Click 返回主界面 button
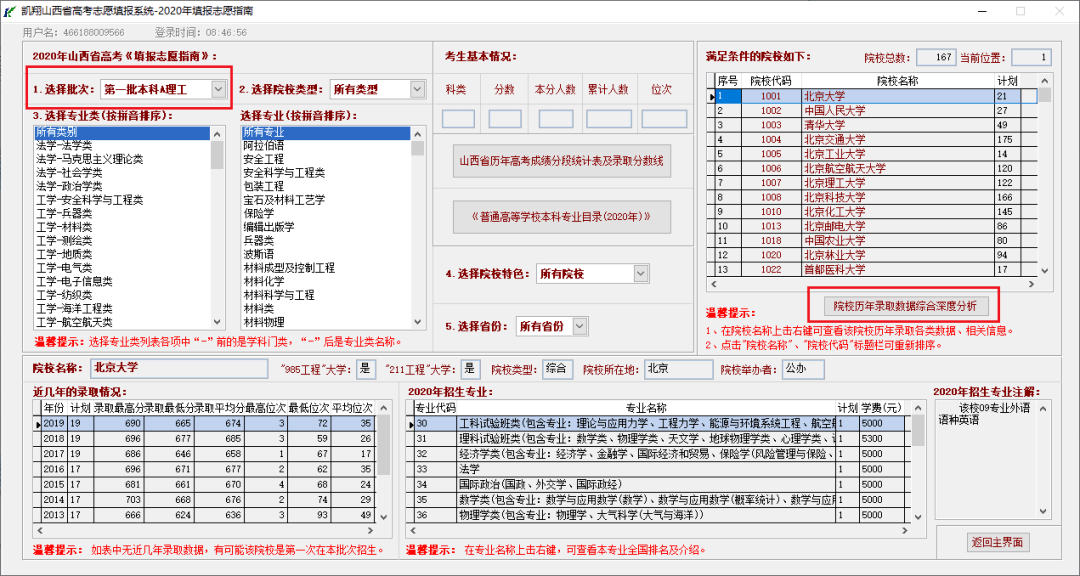The width and height of the screenshot is (1080, 576). pos(998,542)
